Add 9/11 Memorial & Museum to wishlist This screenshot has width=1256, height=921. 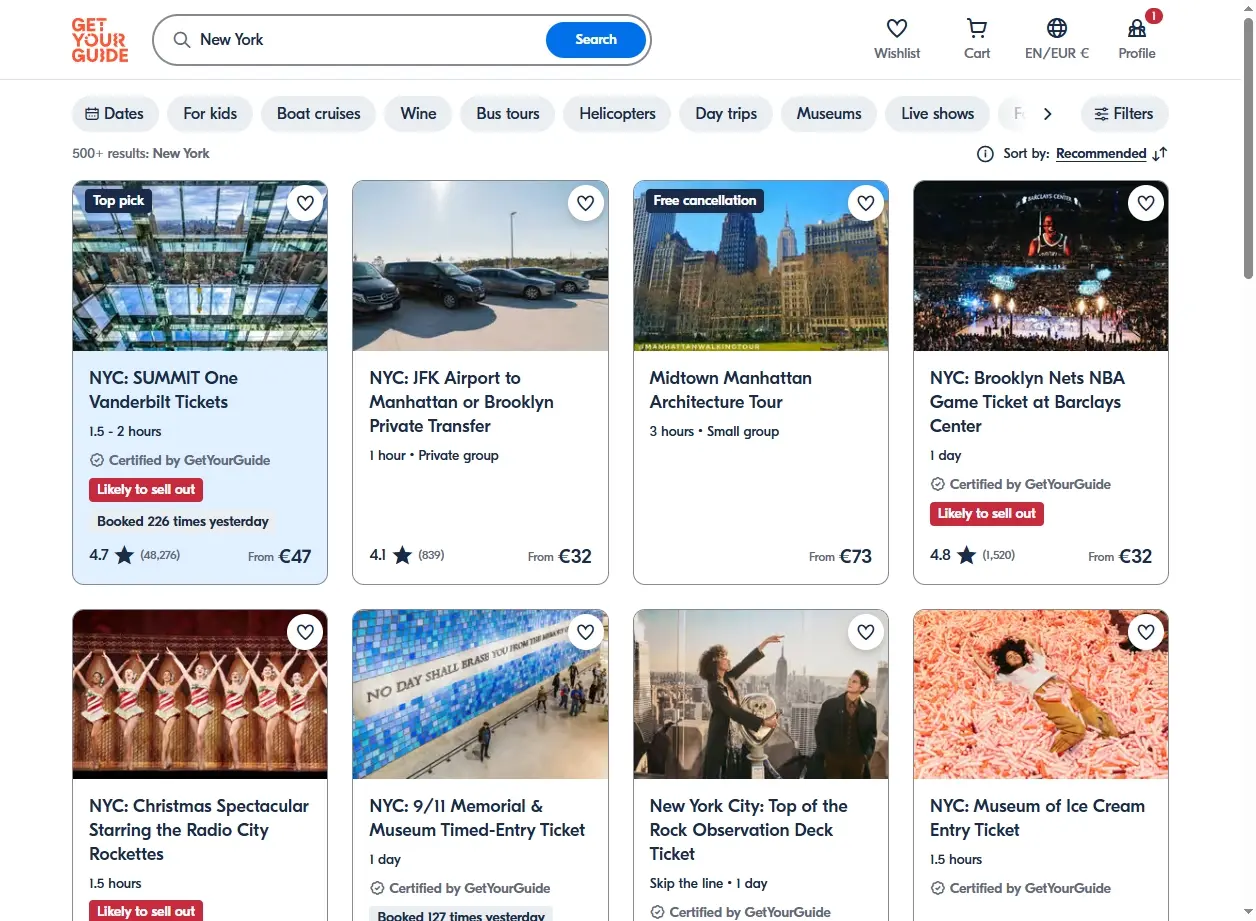tap(586, 632)
